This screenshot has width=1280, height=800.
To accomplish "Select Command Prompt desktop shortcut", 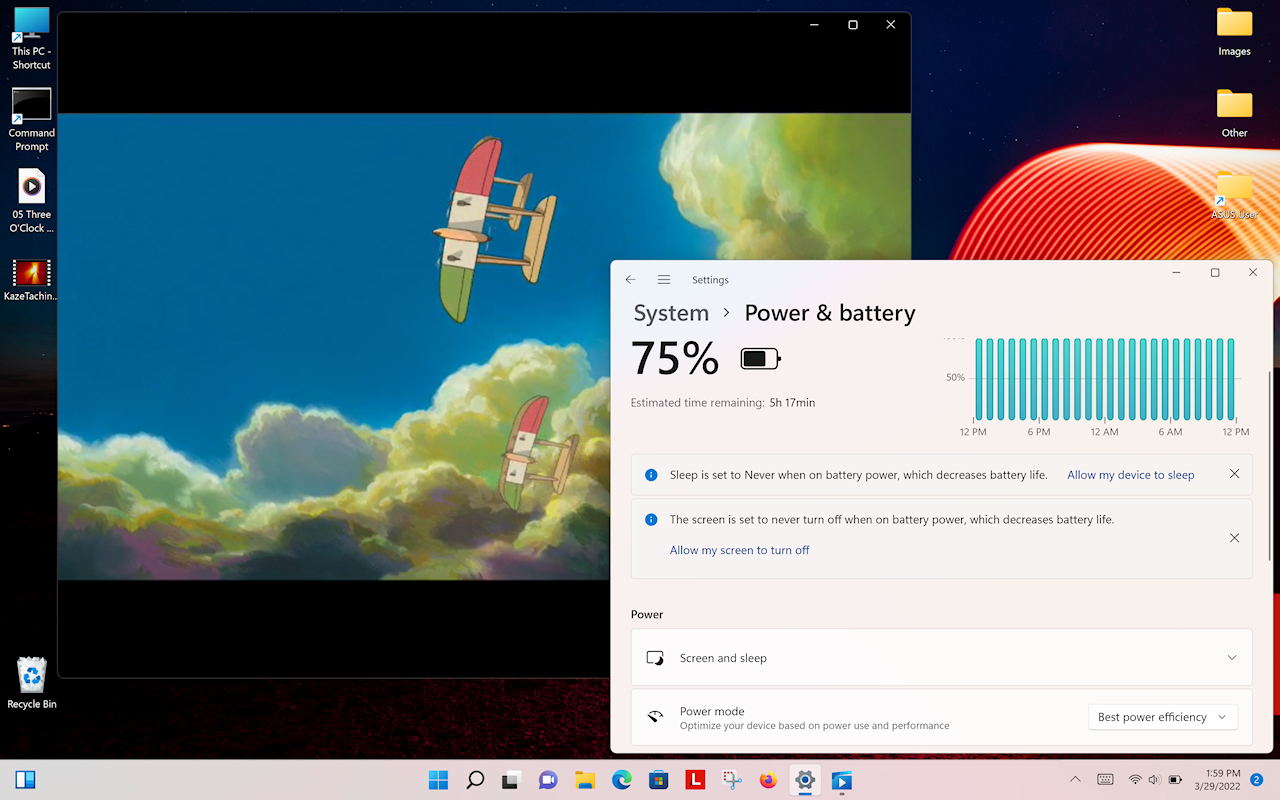I will (31, 120).
